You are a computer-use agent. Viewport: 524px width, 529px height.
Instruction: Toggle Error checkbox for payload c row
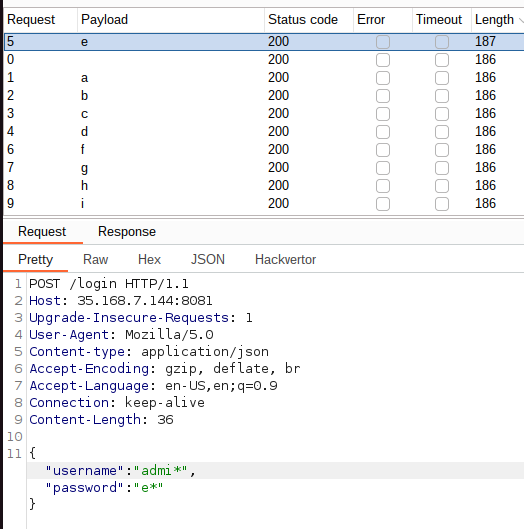(x=383, y=114)
